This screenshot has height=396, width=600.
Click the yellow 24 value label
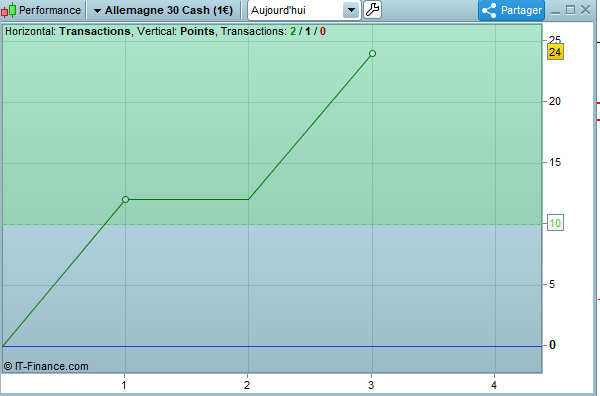pos(555,52)
